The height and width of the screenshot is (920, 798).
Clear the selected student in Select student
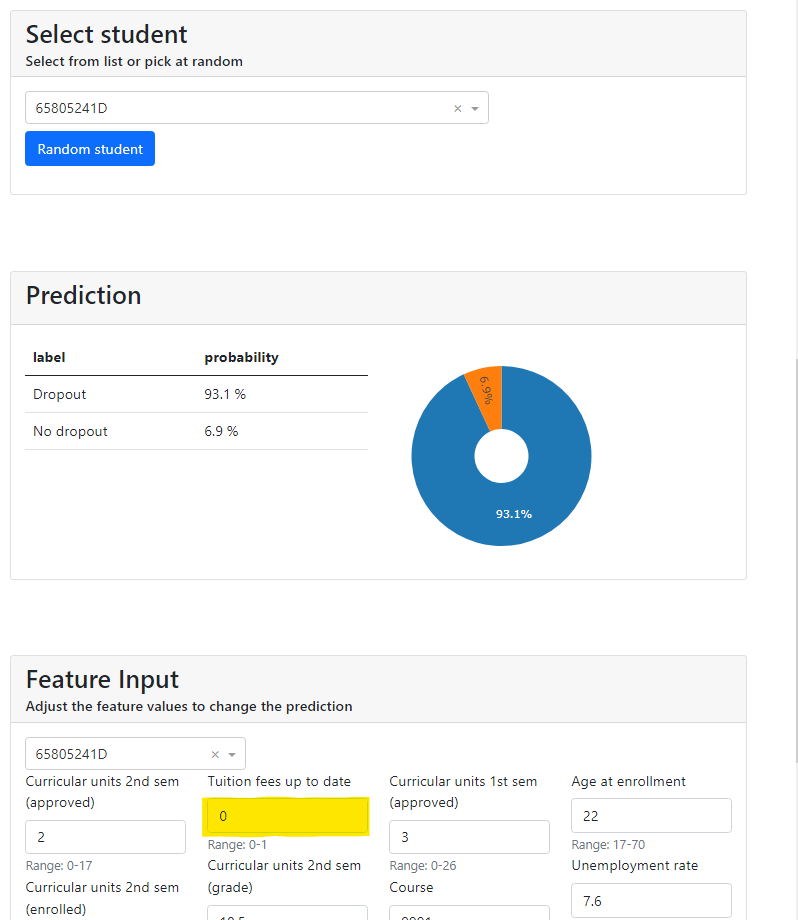point(458,109)
